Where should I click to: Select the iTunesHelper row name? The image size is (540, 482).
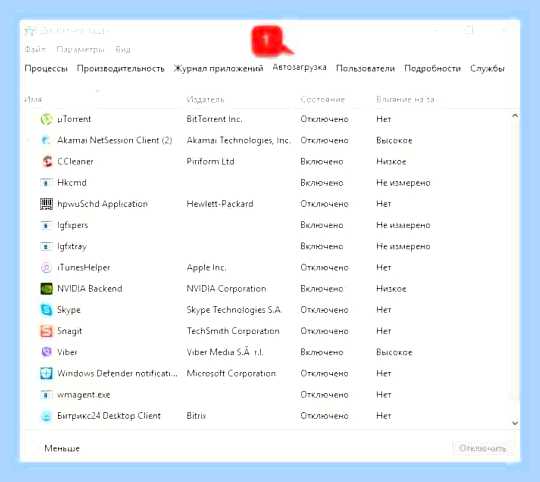click(84, 268)
